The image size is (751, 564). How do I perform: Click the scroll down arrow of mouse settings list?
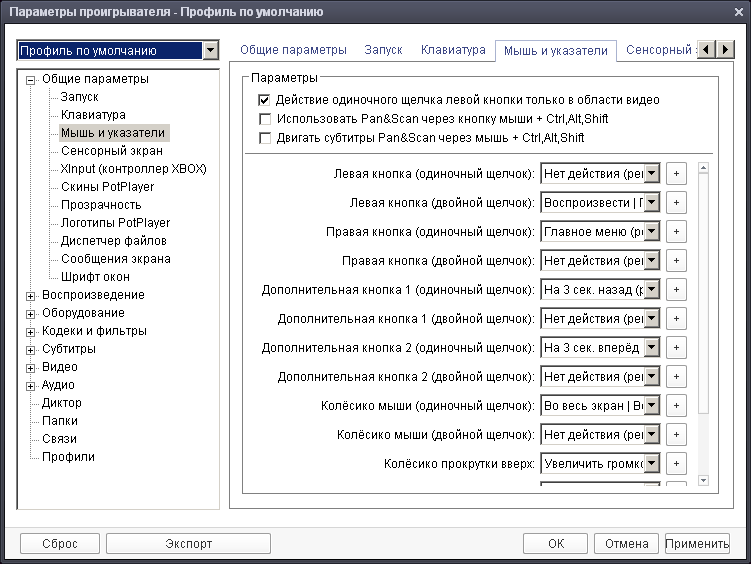pos(703,480)
